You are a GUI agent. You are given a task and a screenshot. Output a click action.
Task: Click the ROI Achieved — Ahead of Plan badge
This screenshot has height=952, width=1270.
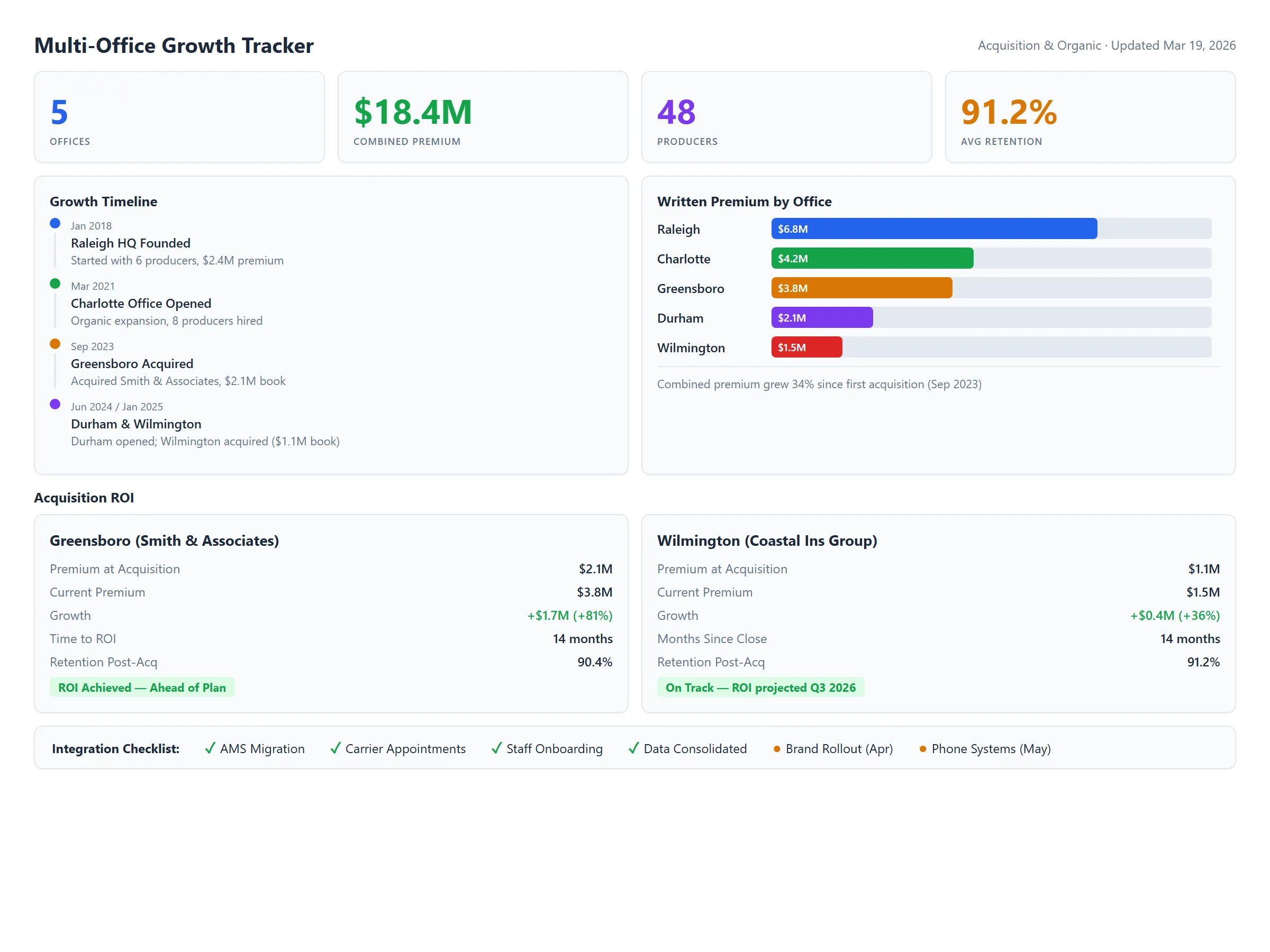tap(142, 687)
